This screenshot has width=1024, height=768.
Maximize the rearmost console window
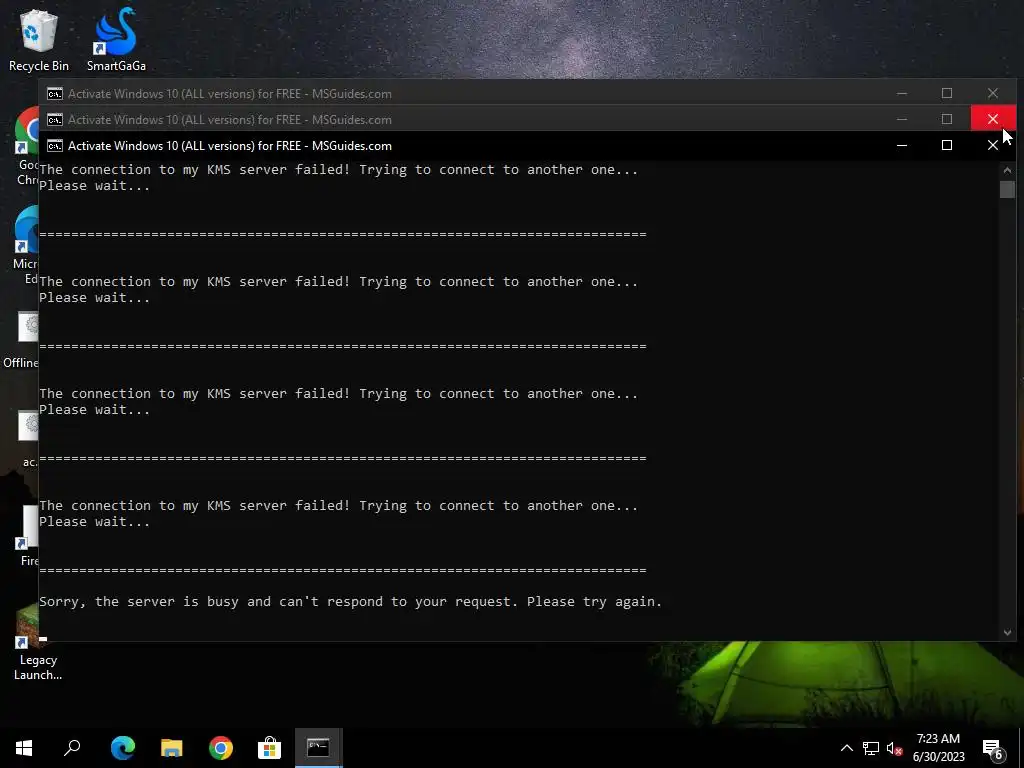pos(947,93)
